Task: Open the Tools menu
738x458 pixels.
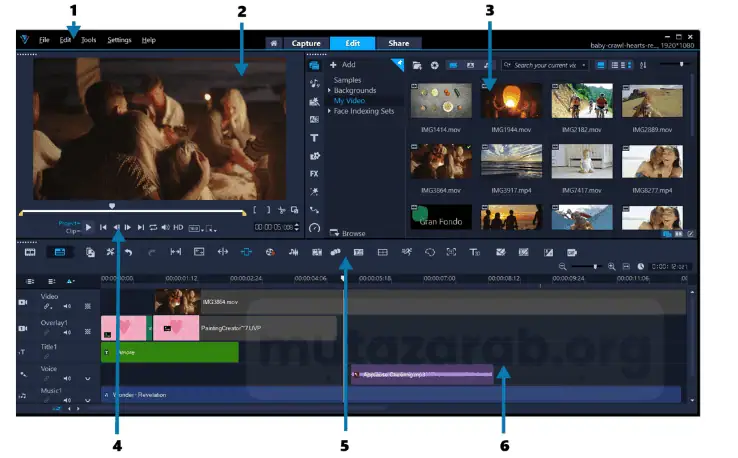Action: [88, 40]
